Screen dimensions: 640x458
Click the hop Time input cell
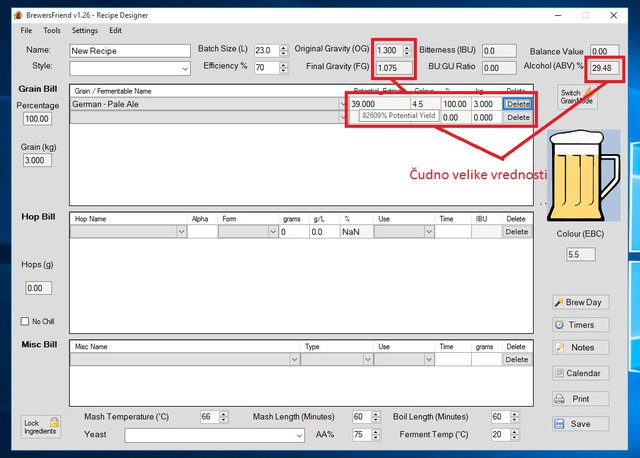tap(453, 232)
